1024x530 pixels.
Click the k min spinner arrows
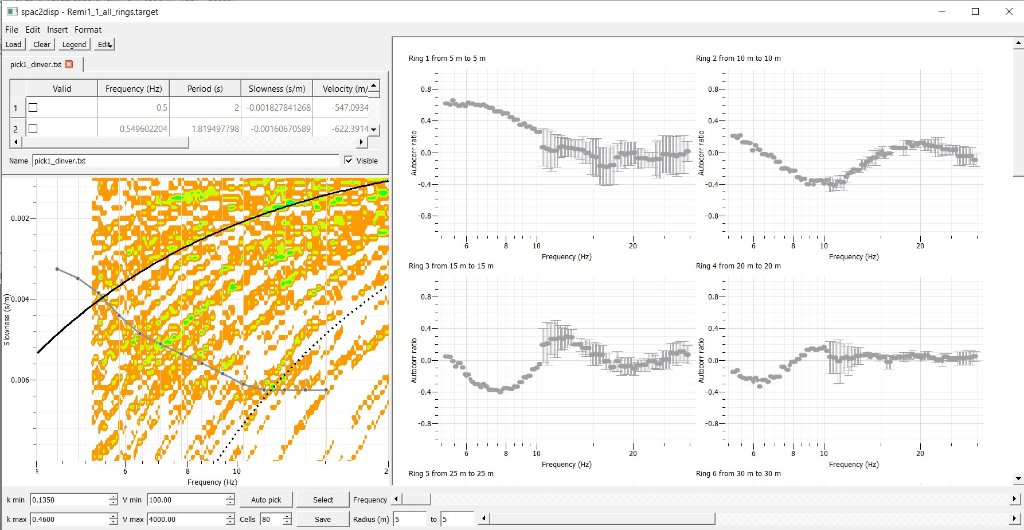click(x=113, y=499)
